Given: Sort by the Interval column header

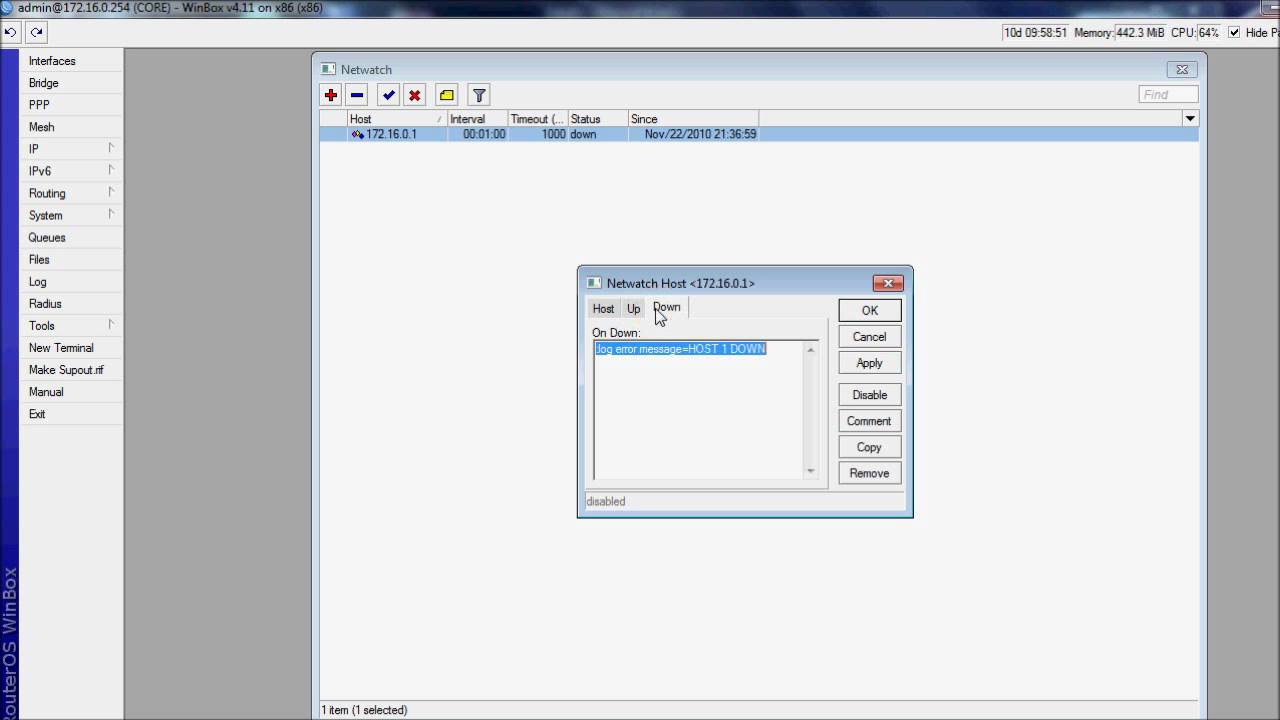Looking at the screenshot, I should click(x=478, y=119).
